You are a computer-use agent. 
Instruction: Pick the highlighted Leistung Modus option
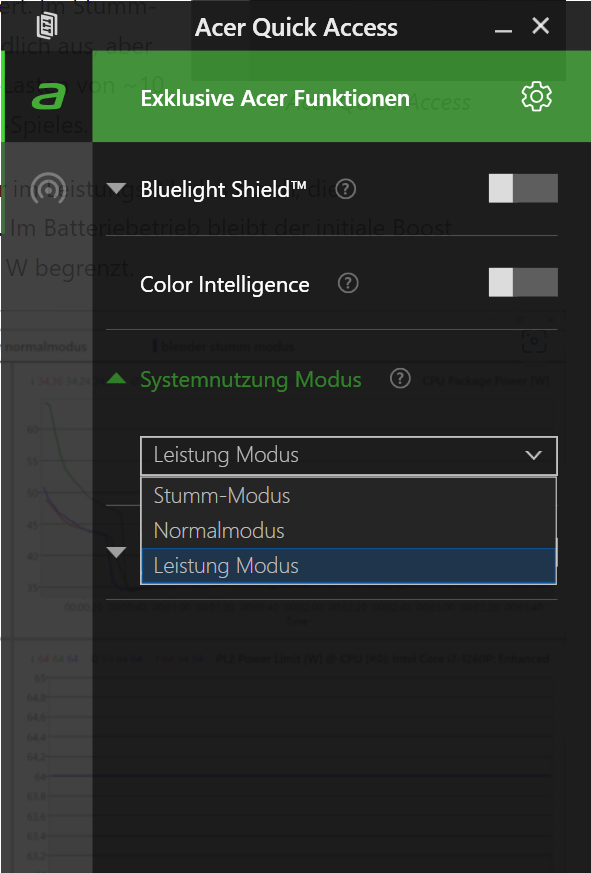(349, 566)
